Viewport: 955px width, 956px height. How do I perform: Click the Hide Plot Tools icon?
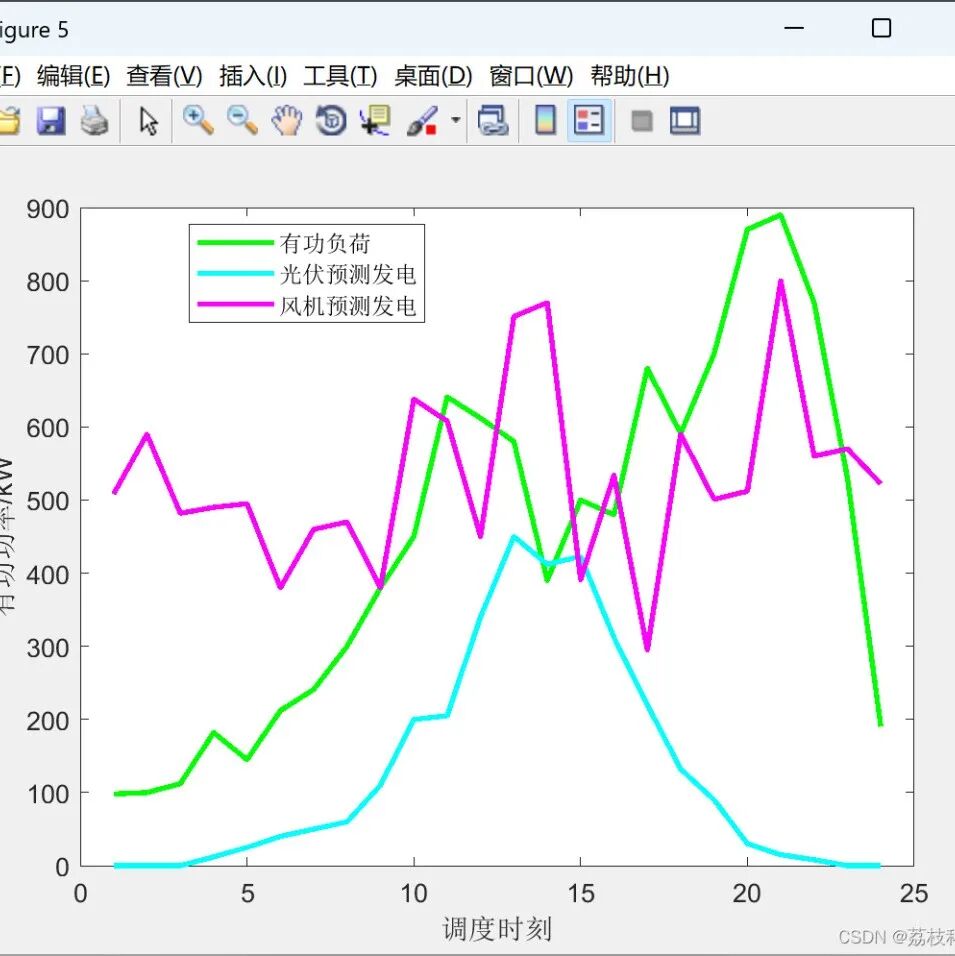(x=642, y=121)
